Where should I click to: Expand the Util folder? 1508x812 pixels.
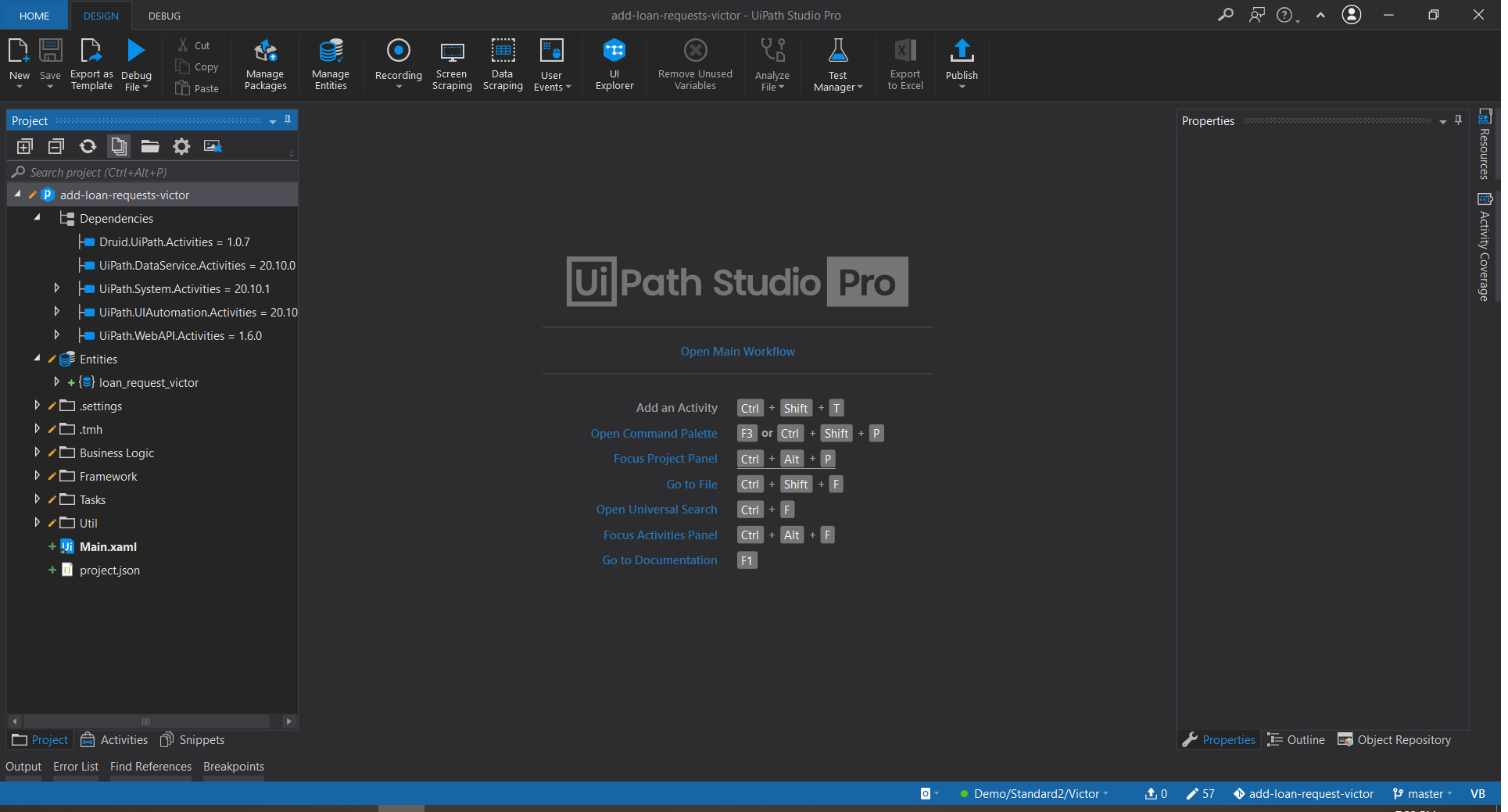click(37, 523)
